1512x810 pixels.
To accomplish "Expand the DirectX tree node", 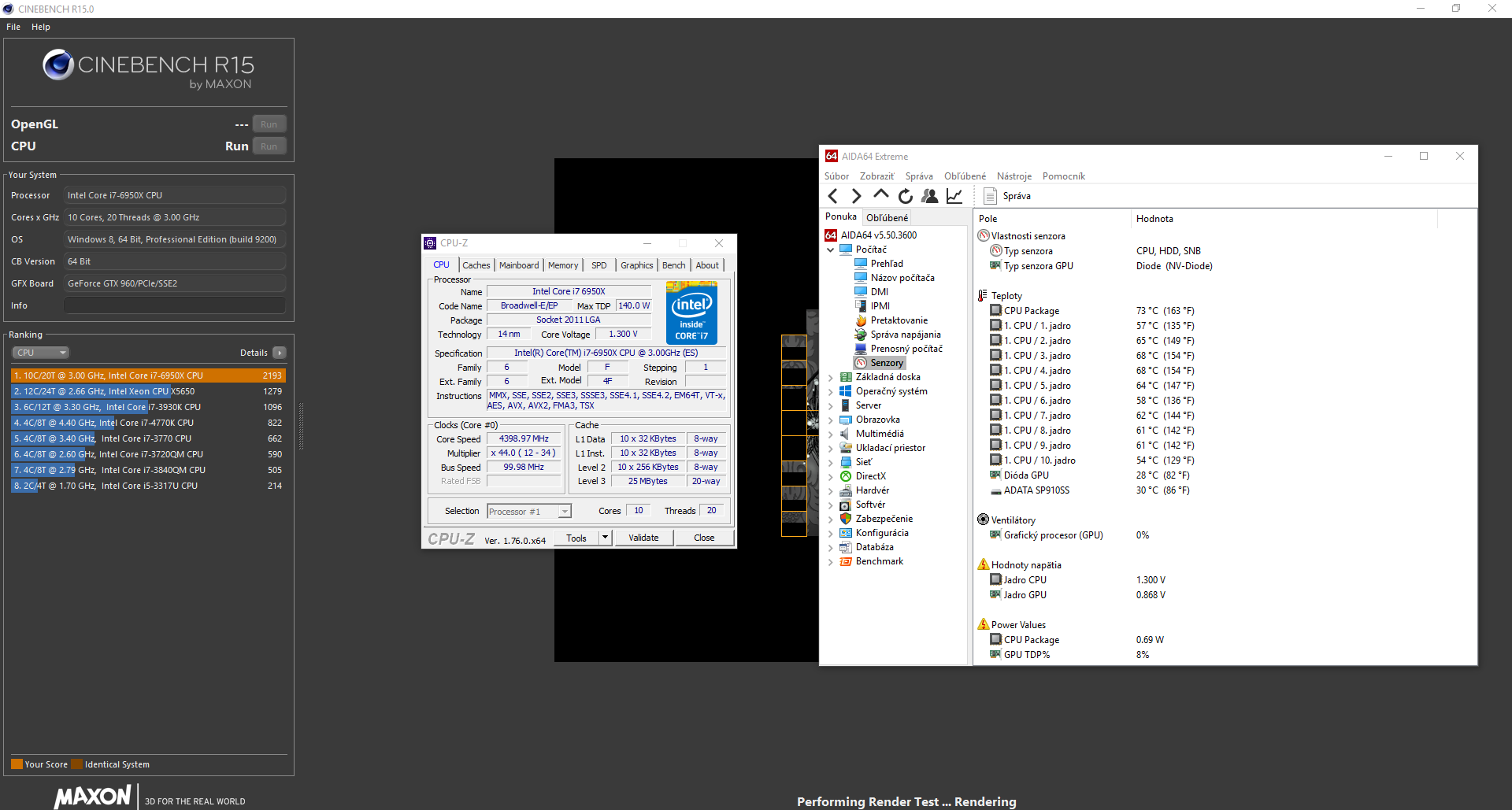I will click(x=830, y=476).
